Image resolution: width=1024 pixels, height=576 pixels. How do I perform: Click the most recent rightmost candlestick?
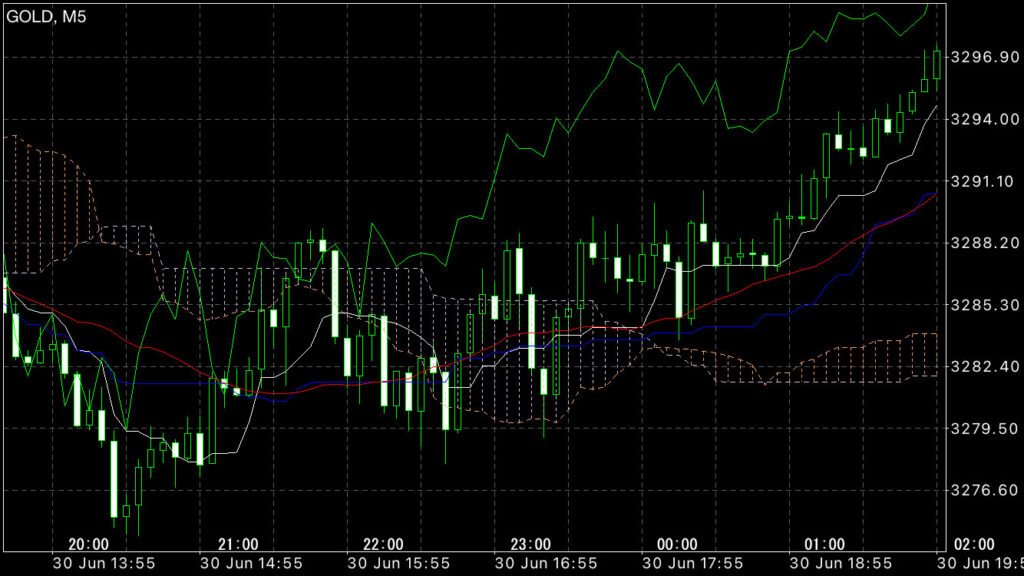pyautogui.click(x=937, y=64)
